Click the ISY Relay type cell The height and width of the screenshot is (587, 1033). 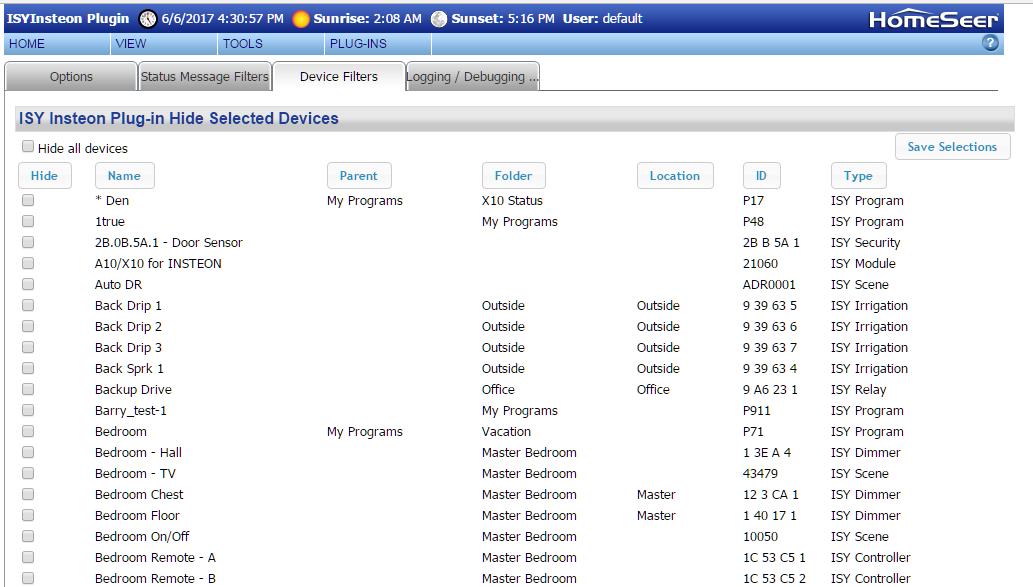(x=858, y=390)
